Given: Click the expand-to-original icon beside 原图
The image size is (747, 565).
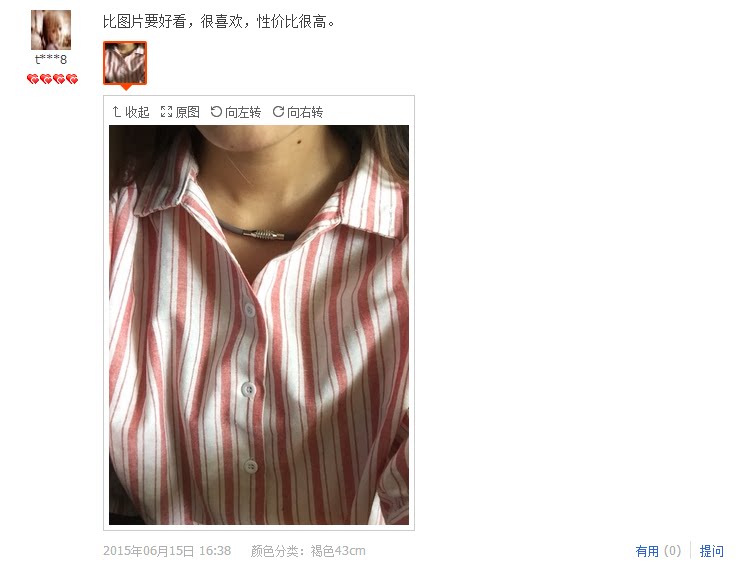Looking at the screenshot, I should 166,112.
